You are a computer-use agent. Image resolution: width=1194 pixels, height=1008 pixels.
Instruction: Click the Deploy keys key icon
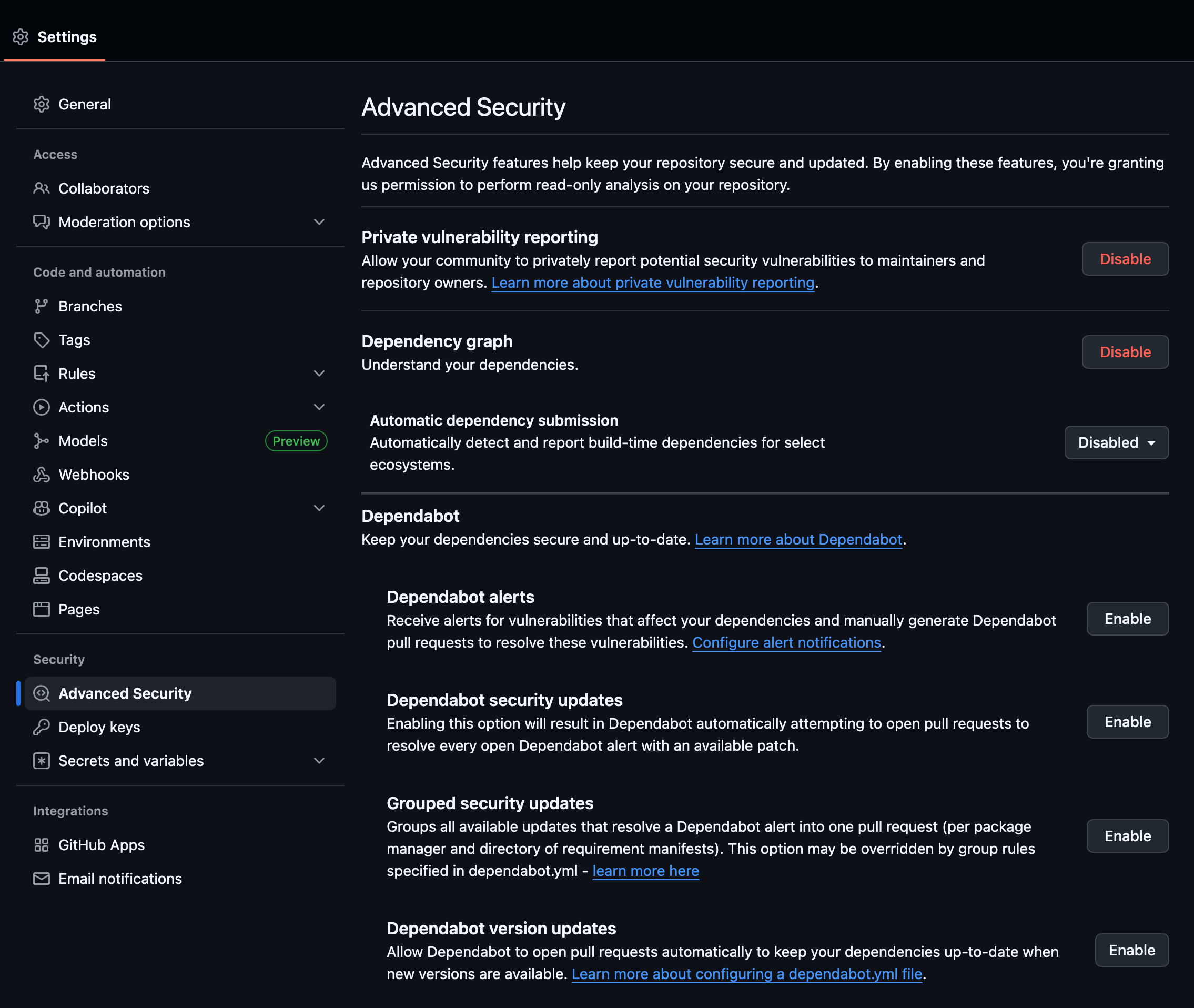point(41,727)
